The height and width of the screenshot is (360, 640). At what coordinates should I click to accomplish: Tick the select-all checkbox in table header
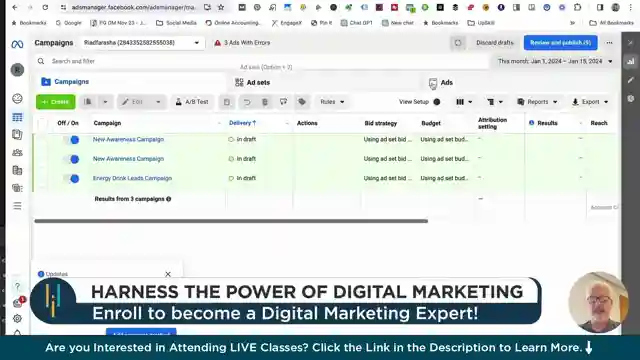click(42, 123)
